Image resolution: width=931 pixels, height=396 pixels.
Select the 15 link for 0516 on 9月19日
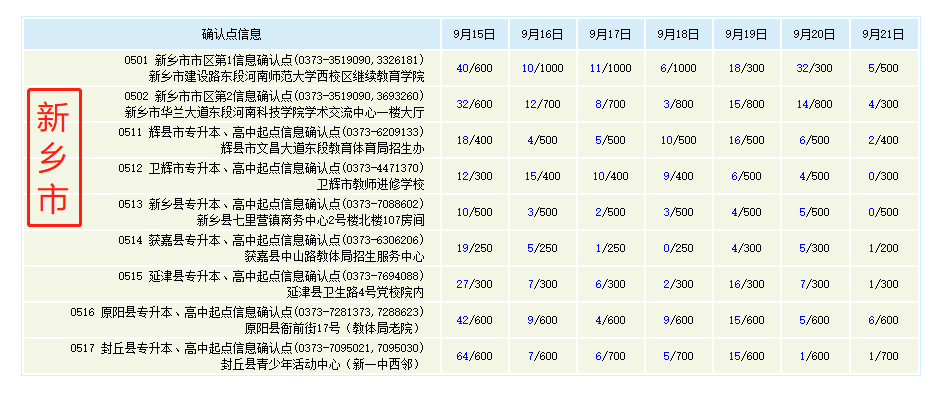coord(735,321)
